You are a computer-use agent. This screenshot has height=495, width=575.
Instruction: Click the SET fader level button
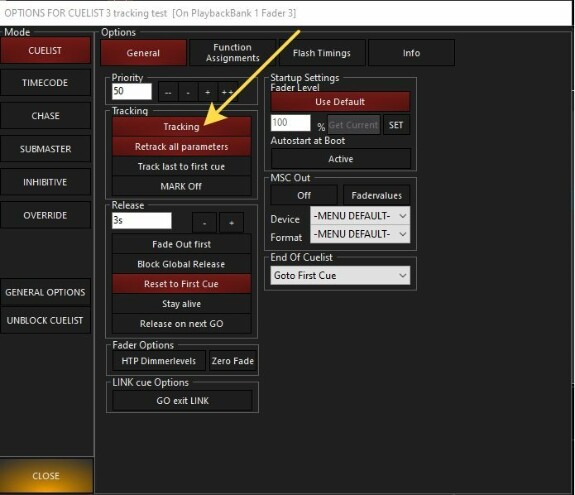tap(396, 125)
